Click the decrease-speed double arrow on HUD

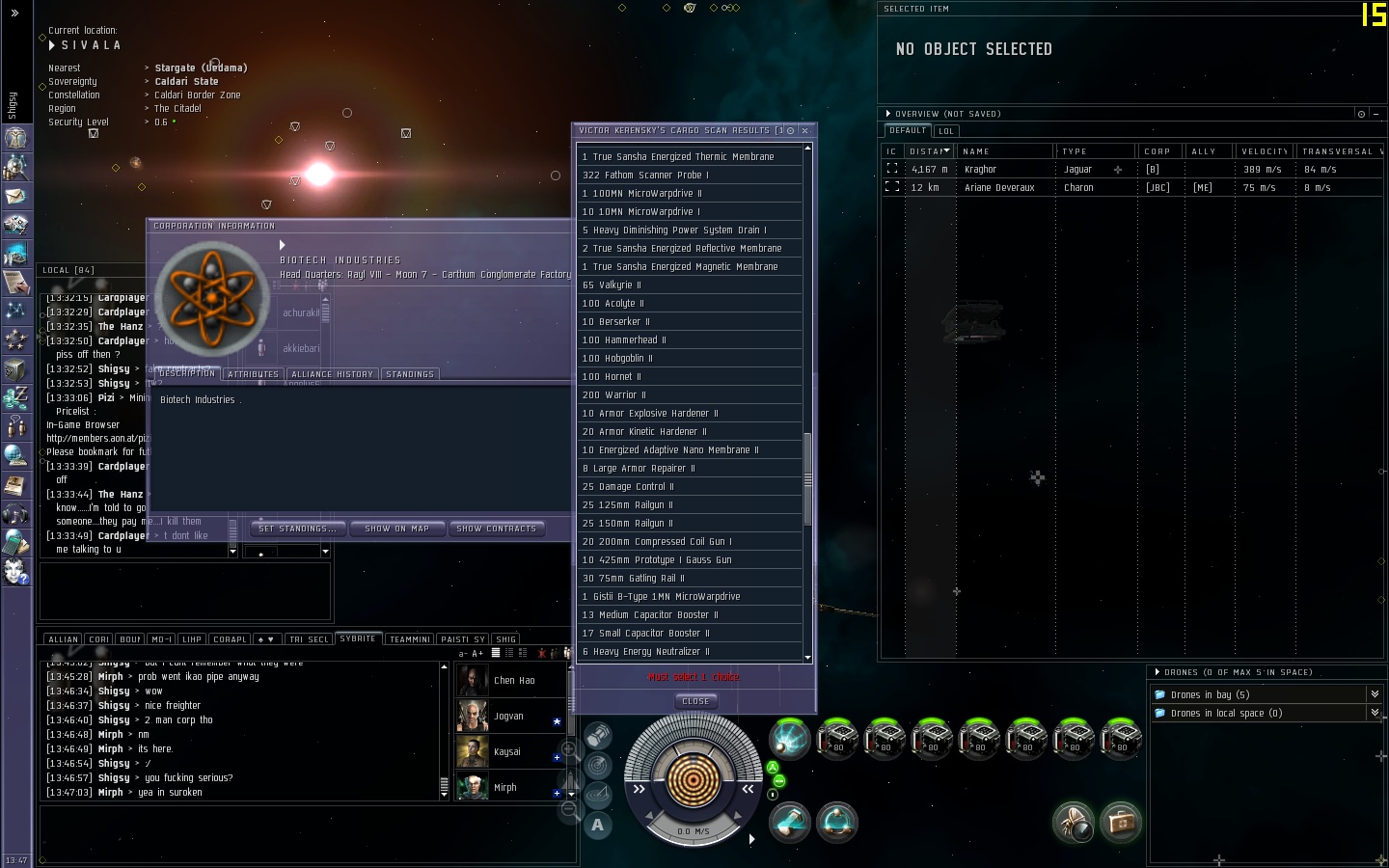pyautogui.click(x=639, y=789)
